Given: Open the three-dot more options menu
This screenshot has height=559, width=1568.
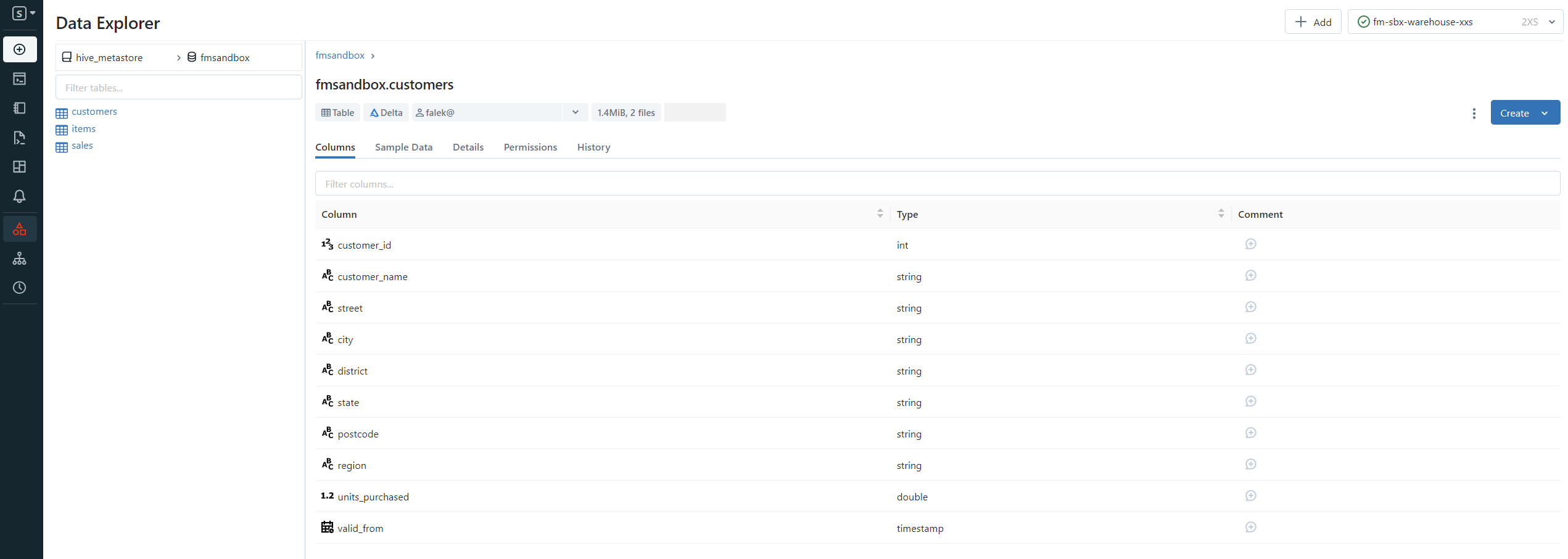Looking at the screenshot, I should (x=1474, y=114).
